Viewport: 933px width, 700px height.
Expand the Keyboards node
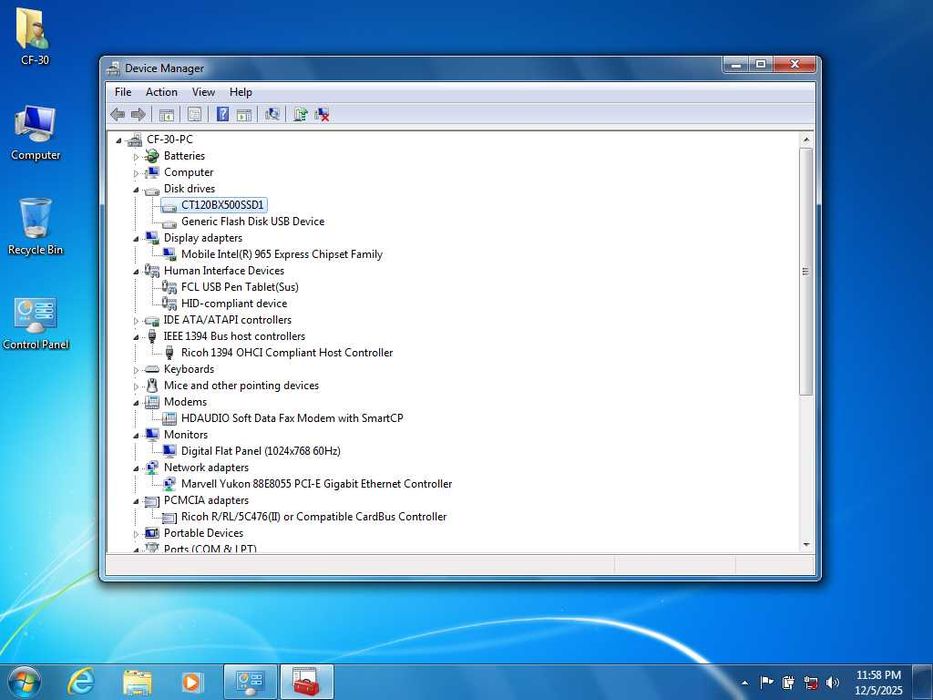[136, 370]
